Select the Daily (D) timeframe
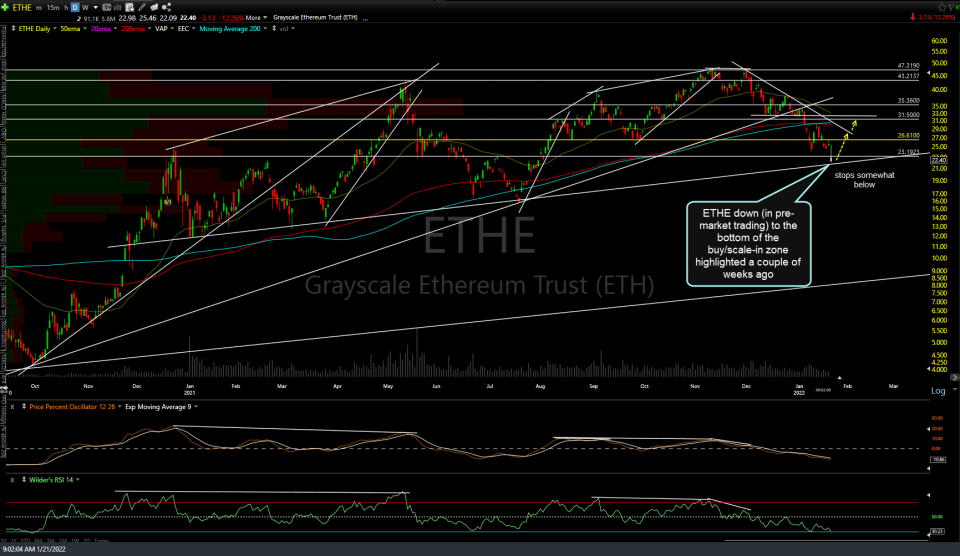The width and height of the screenshot is (960, 556). (x=75, y=7)
